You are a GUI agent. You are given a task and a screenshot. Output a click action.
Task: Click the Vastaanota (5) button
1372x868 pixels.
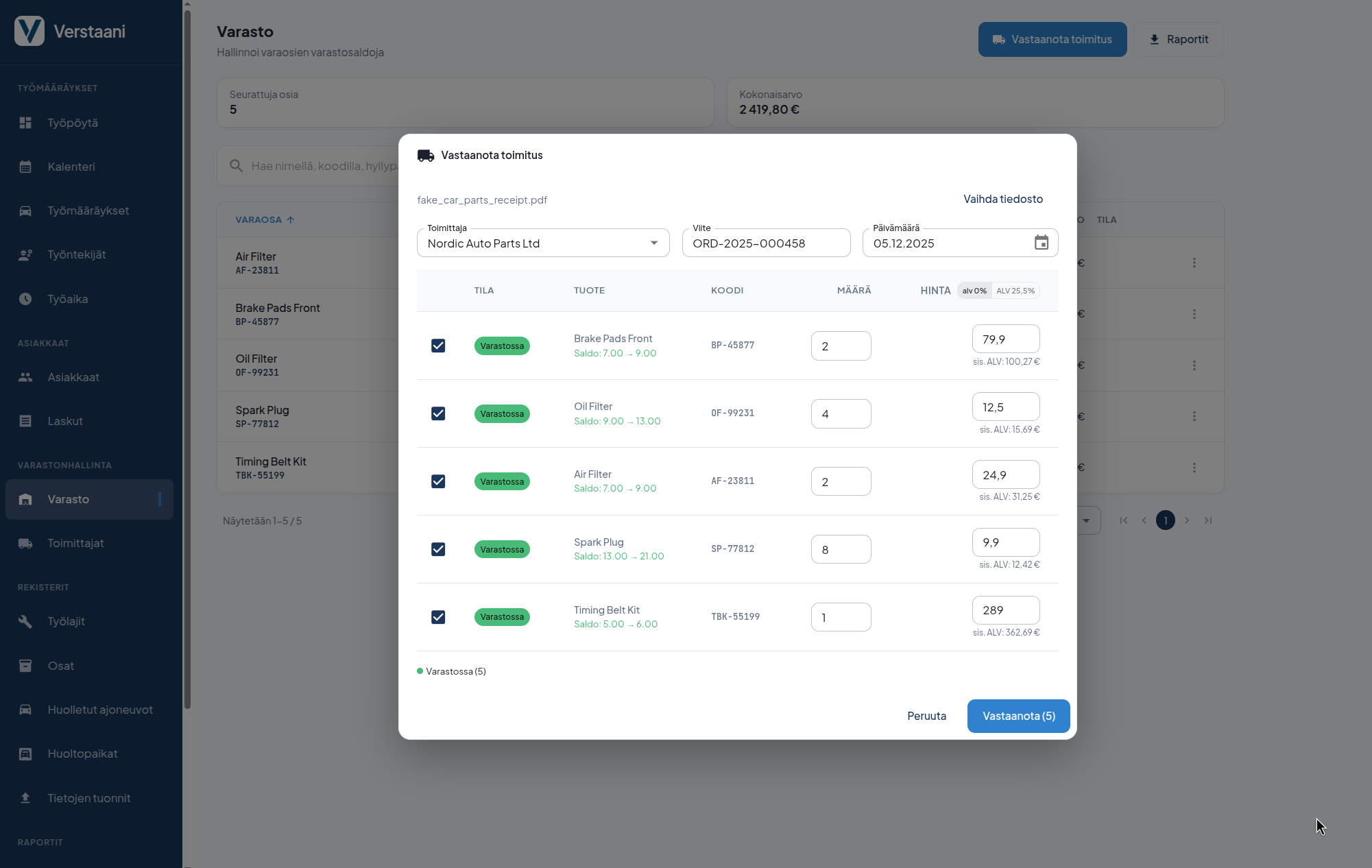(1018, 716)
